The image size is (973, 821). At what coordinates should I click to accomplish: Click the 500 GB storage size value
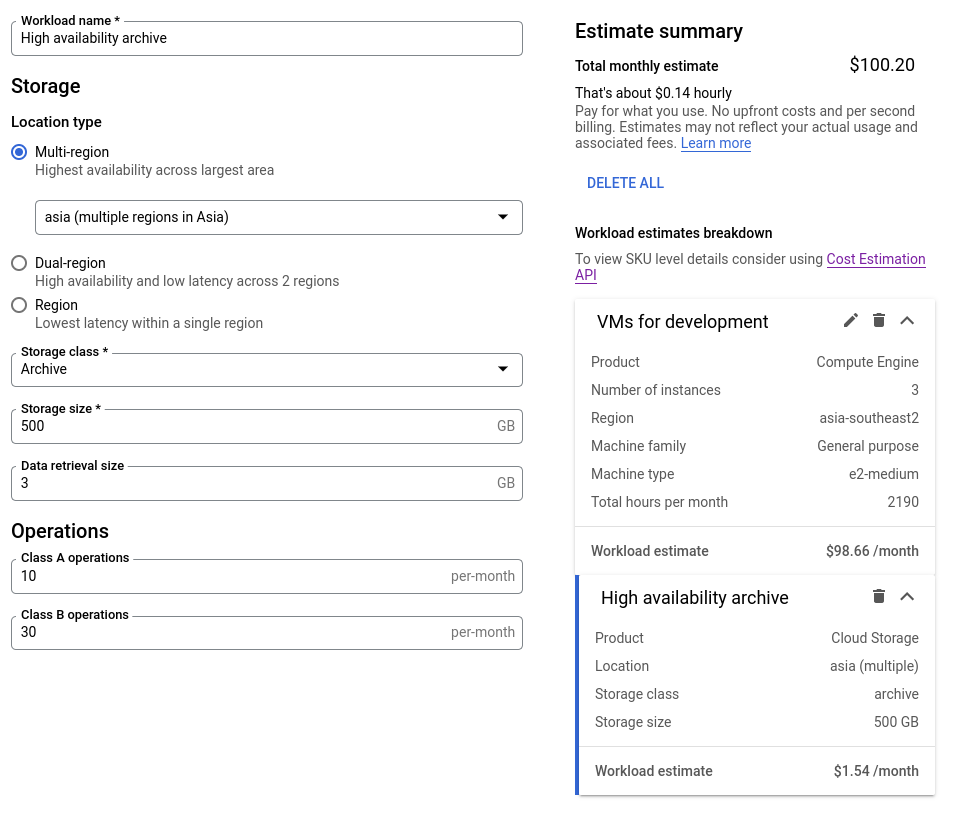(x=895, y=722)
